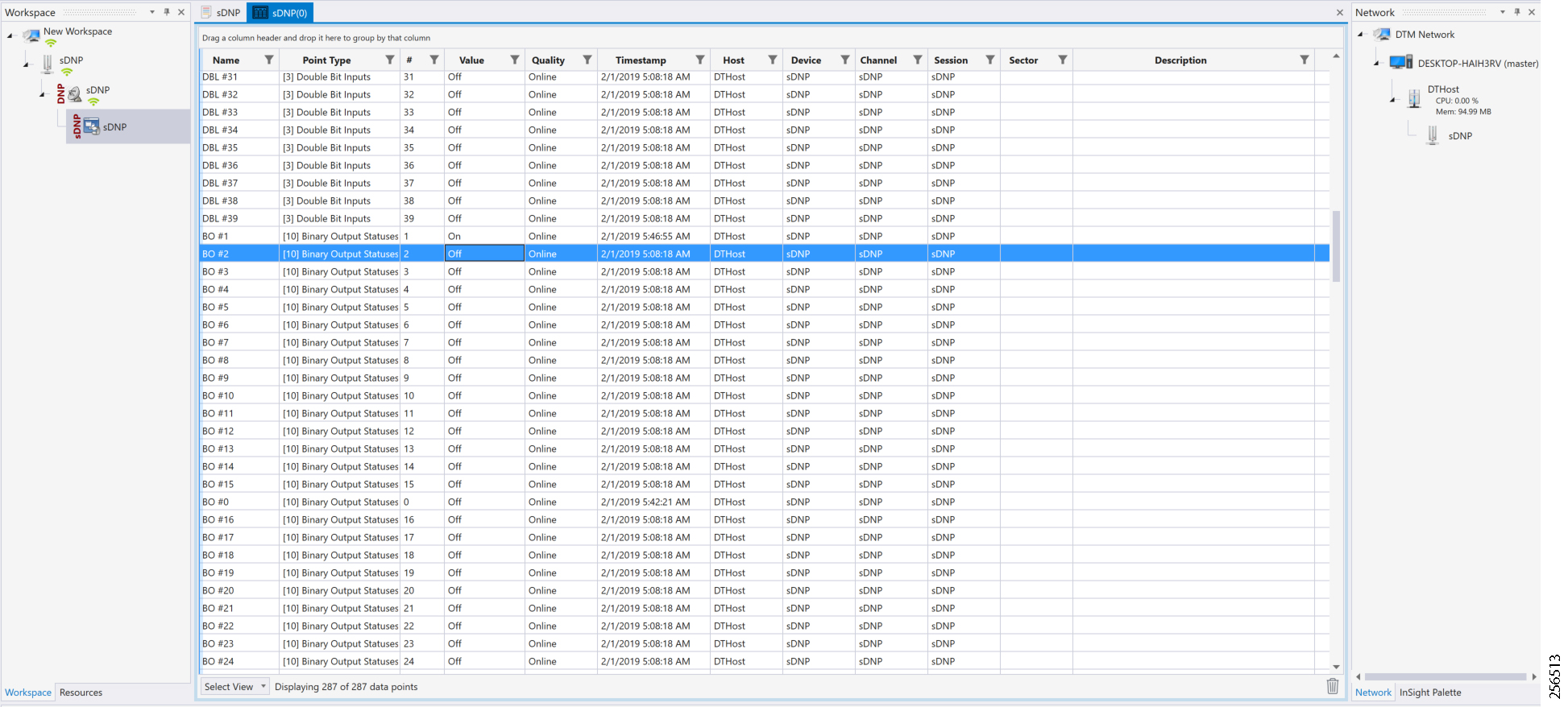The height and width of the screenshot is (707, 1568).
Task: Click the 2/1/2019 5:42:21 AM timestamp
Action: pos(645,502)
